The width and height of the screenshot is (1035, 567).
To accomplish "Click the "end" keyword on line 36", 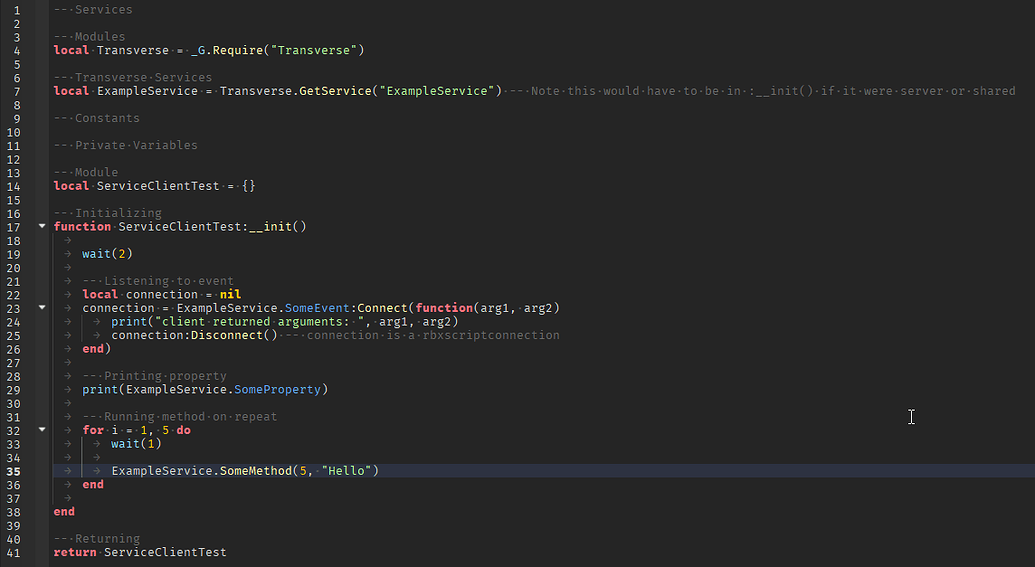I will point(93,484).
